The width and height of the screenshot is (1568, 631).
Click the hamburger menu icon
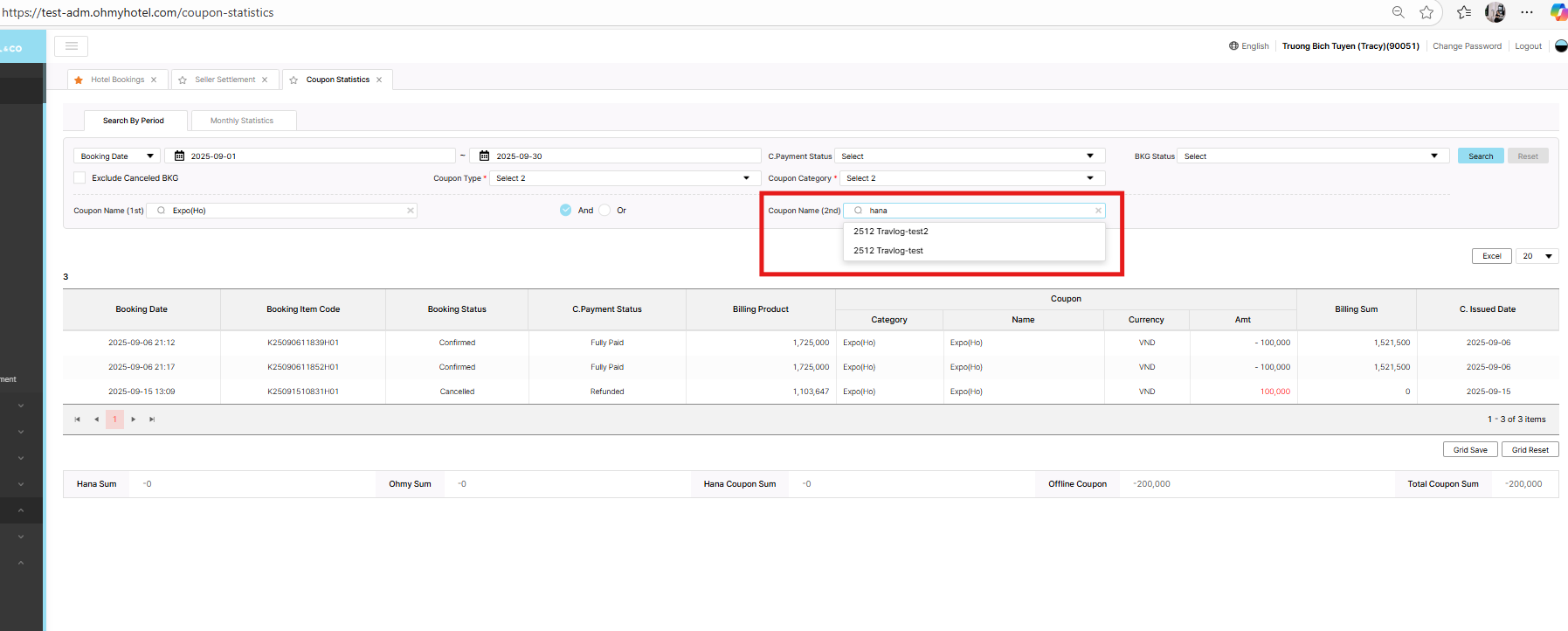(72, 46)
